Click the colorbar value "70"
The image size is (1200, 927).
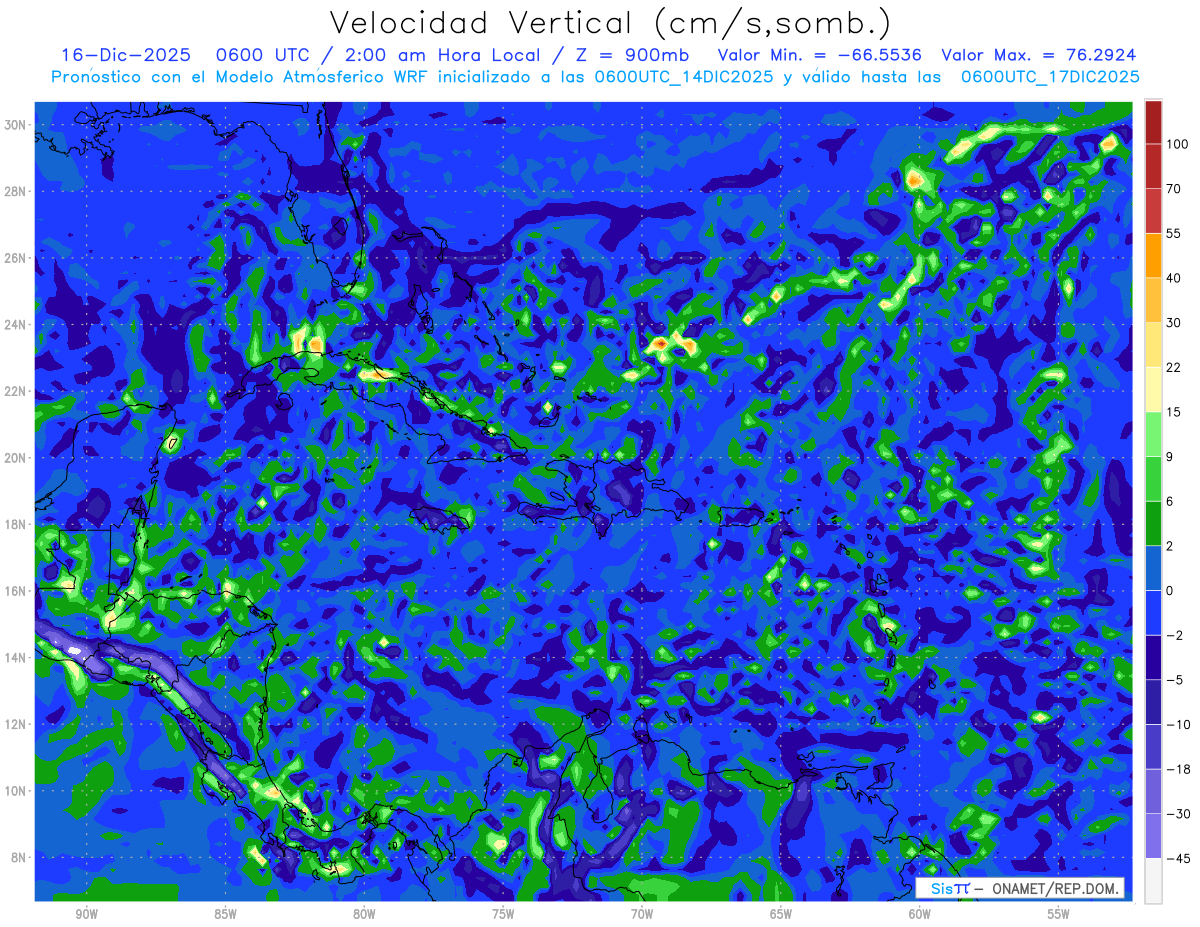pyautogui.click(x=1174, y=189)
